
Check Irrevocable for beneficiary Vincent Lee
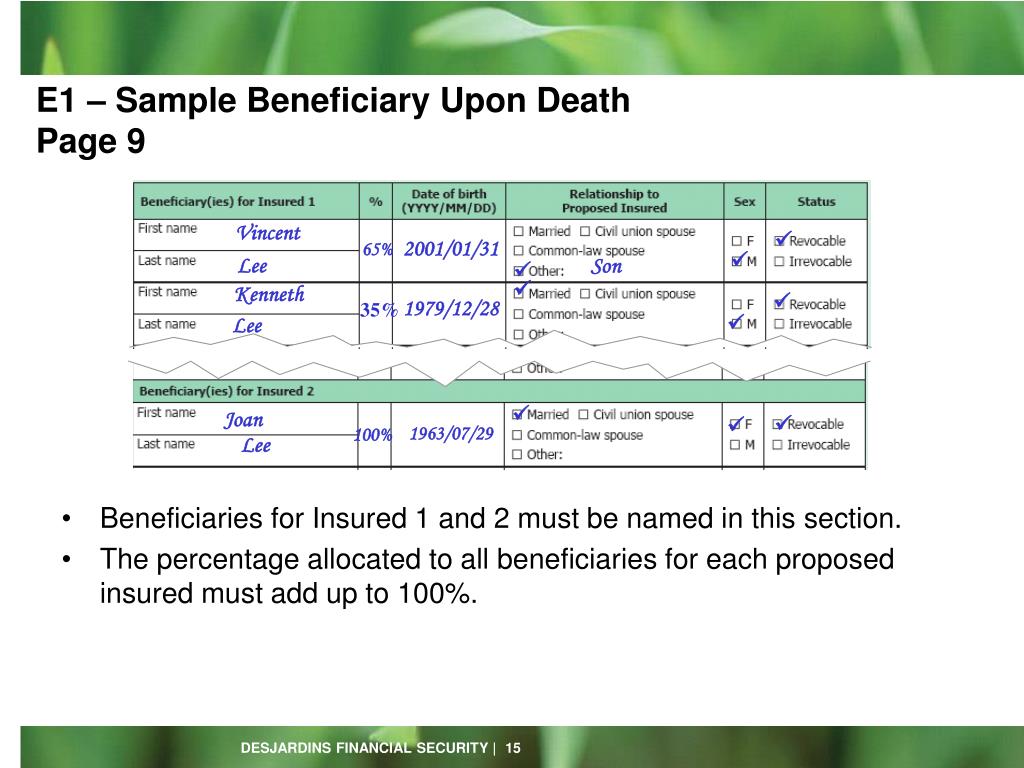coord(779,261)
